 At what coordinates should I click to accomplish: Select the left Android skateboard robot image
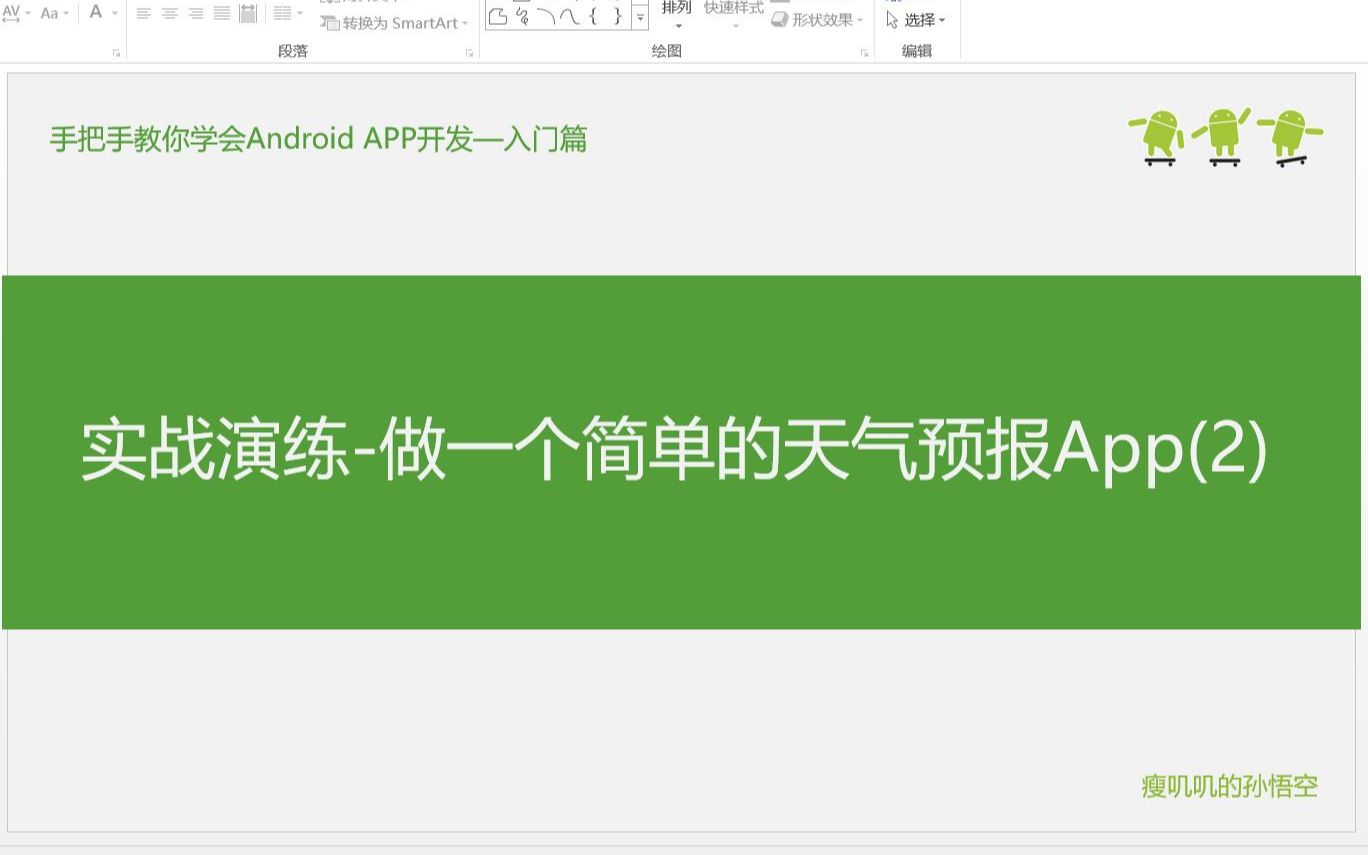click(x=1158, y=137)
